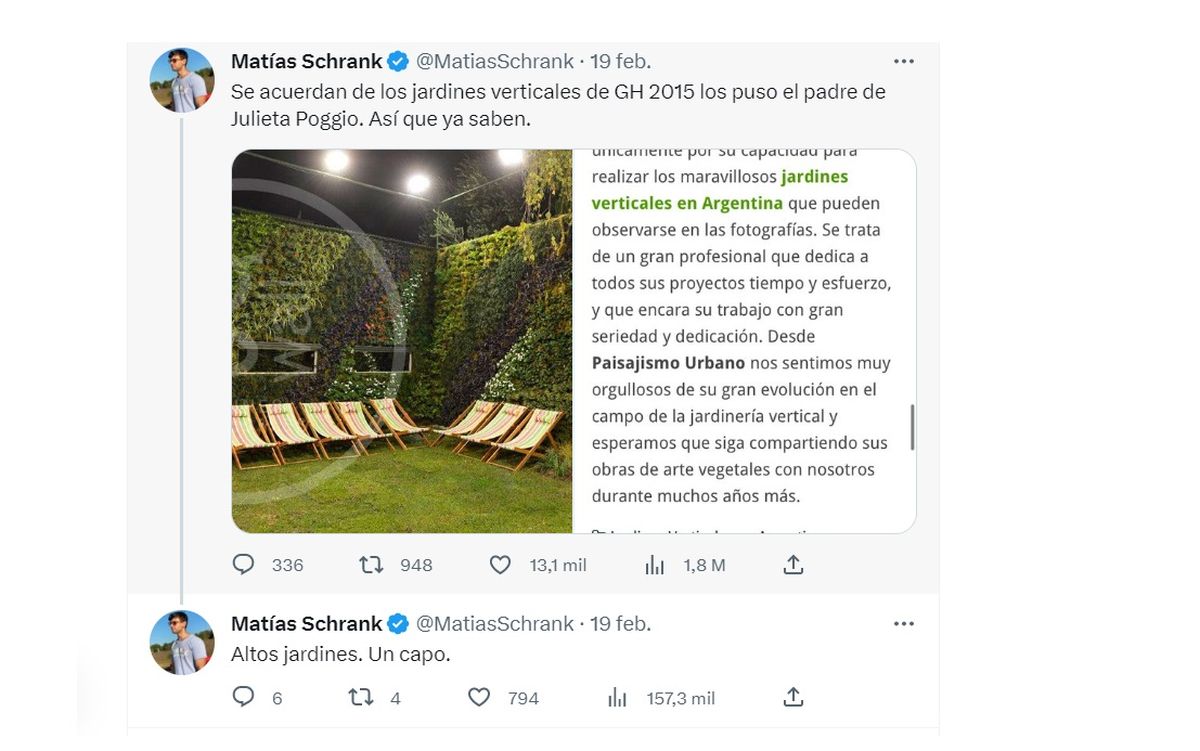This screenshot has height=751, width=1200.
Task: Click the first tweet's profile avatar
Action: pos(182,80)
